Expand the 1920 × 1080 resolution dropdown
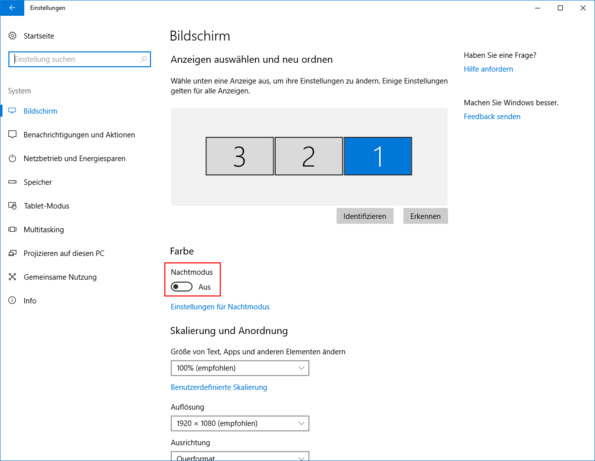The height and width of the screenshot is (461, 595). coord(240,423)
